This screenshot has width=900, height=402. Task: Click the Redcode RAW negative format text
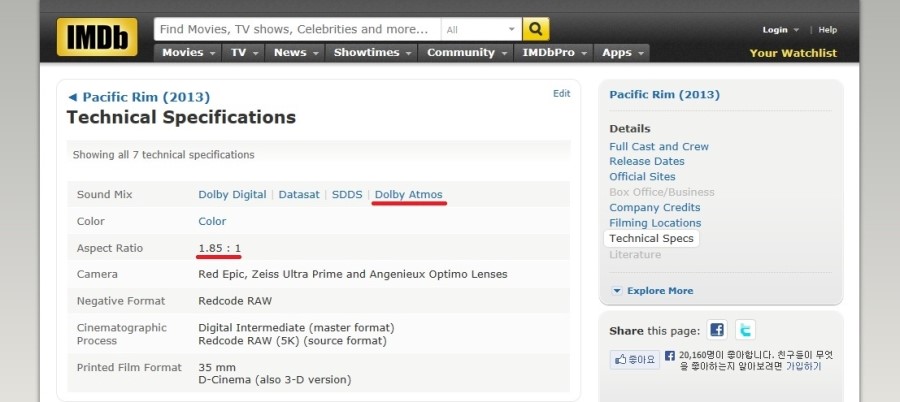[235, 301]
